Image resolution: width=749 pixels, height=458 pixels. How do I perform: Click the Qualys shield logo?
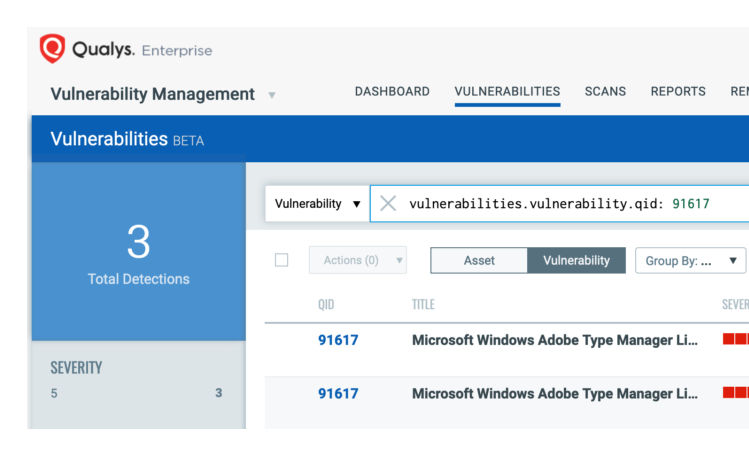[x=52, y=49]
